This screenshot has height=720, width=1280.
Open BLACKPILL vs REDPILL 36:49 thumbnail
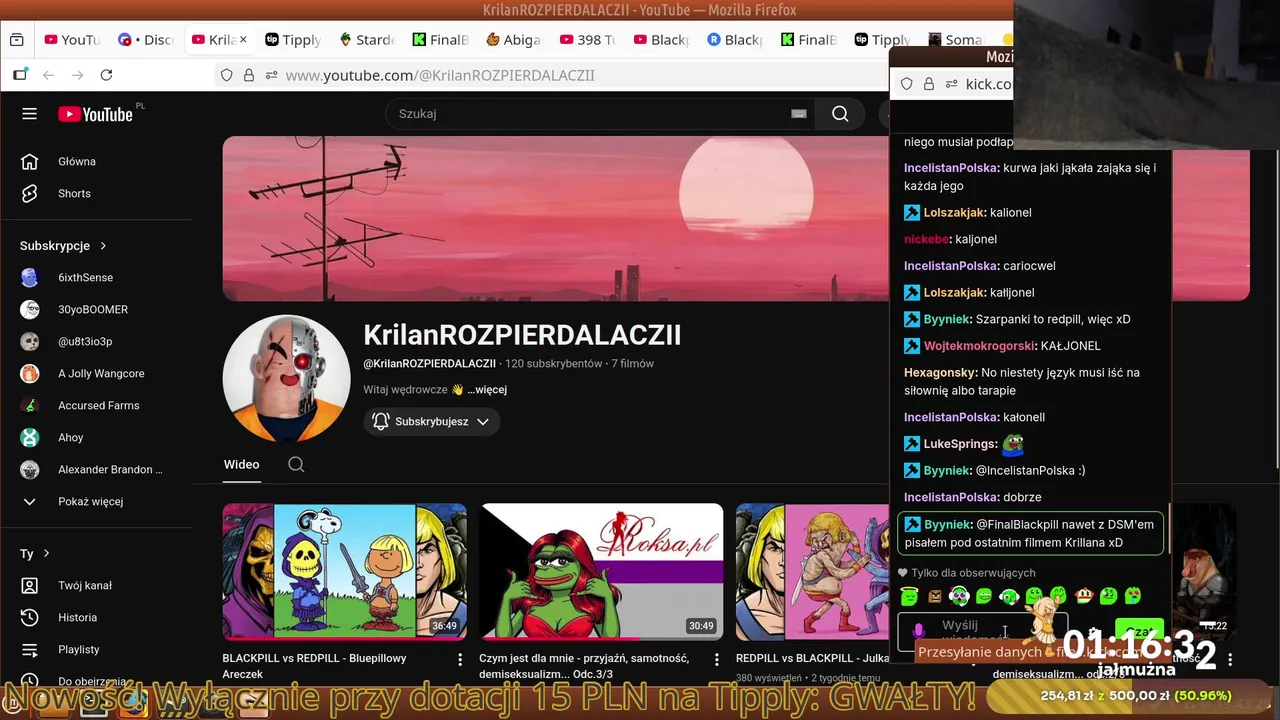[344, 571]
